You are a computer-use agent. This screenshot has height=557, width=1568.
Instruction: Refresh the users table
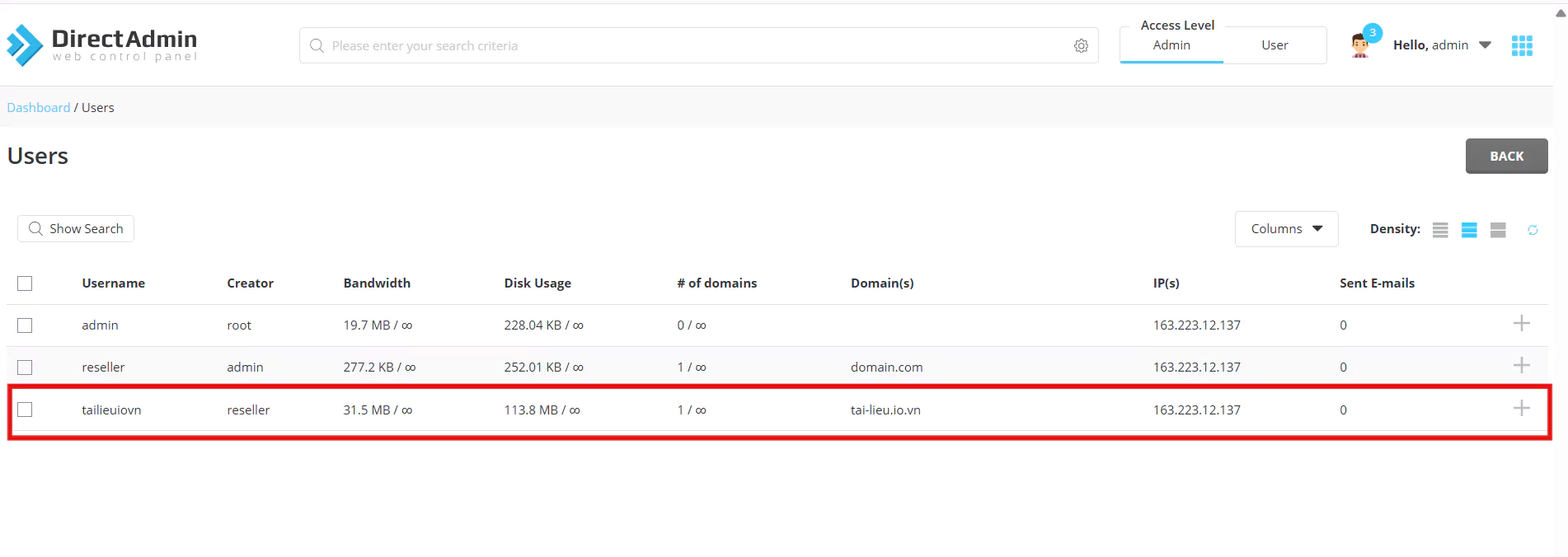1533,230
